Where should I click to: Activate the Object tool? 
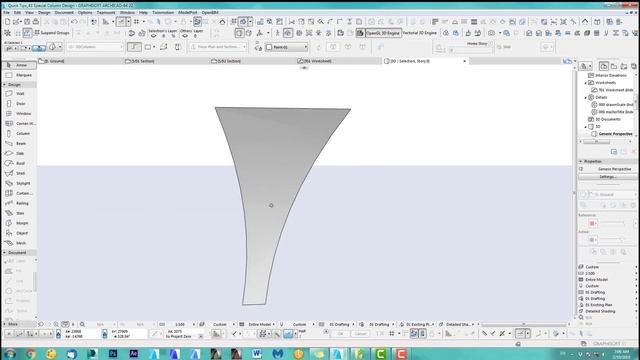pyautogui.click(x=19, y=233)
